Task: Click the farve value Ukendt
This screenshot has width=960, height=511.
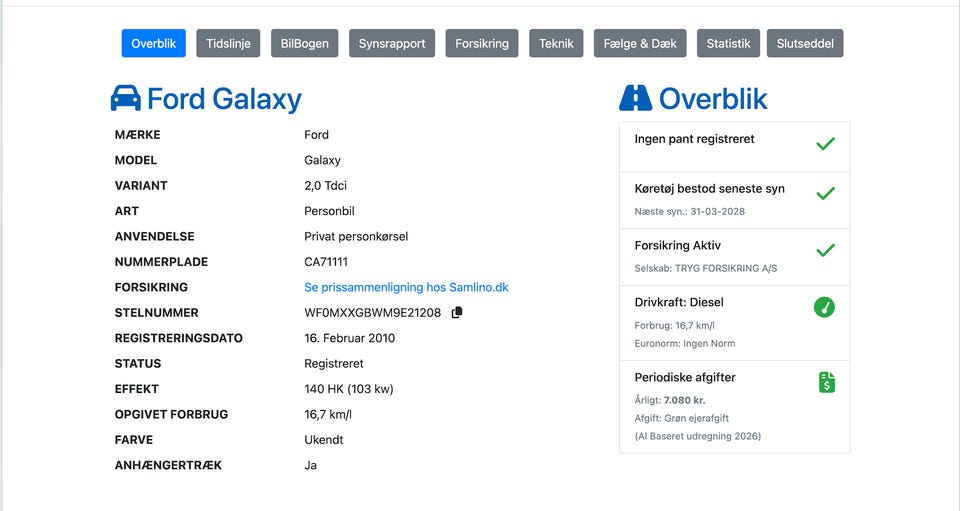Action: 324,439
